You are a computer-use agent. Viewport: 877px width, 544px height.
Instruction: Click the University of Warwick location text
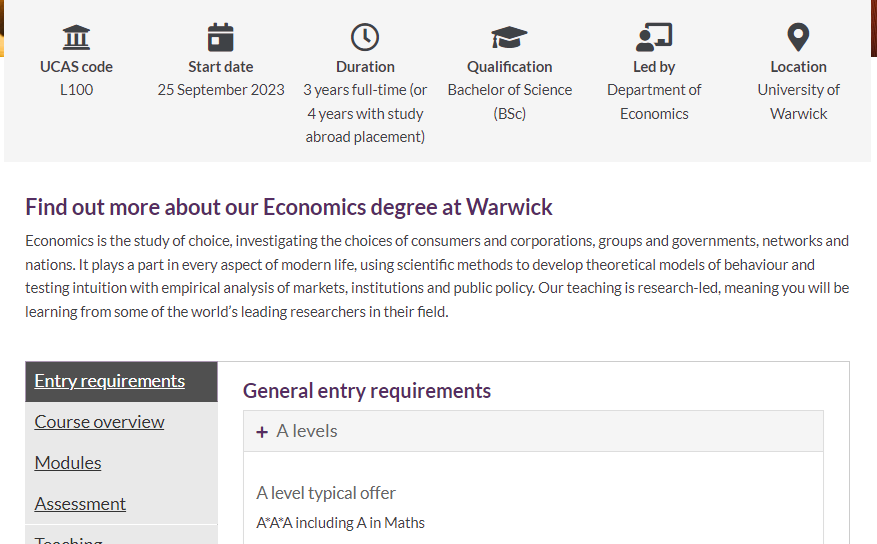[798, 102]
